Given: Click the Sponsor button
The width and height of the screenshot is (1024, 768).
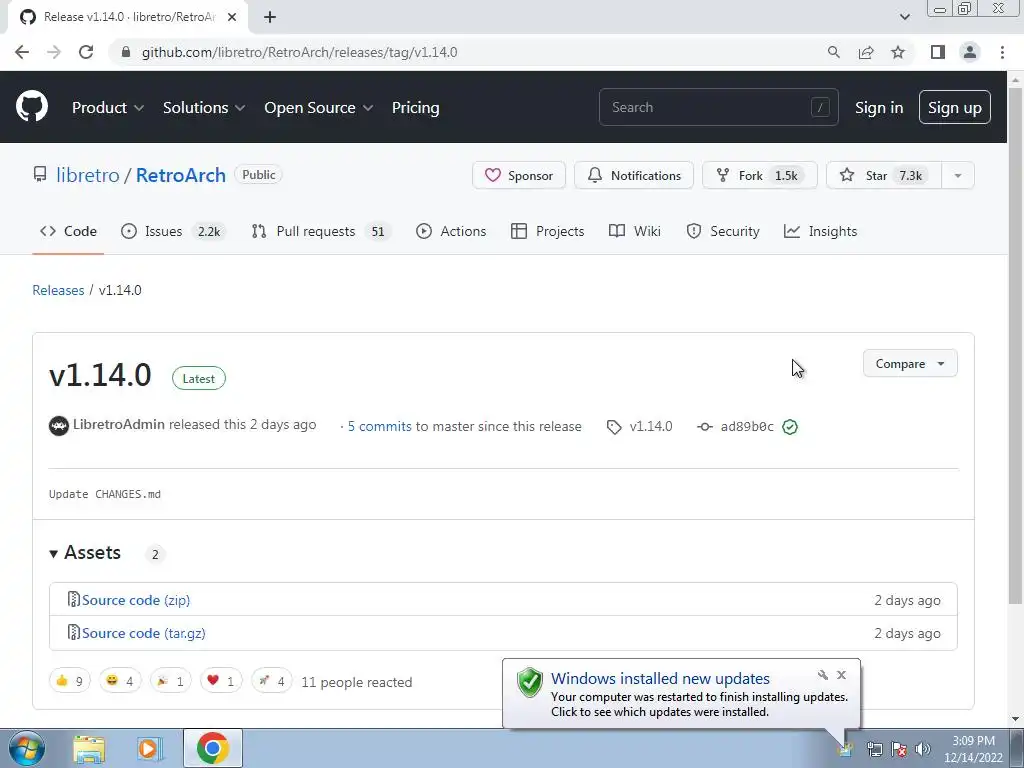Looking at the screenshot, I should [x=519, y=176].
